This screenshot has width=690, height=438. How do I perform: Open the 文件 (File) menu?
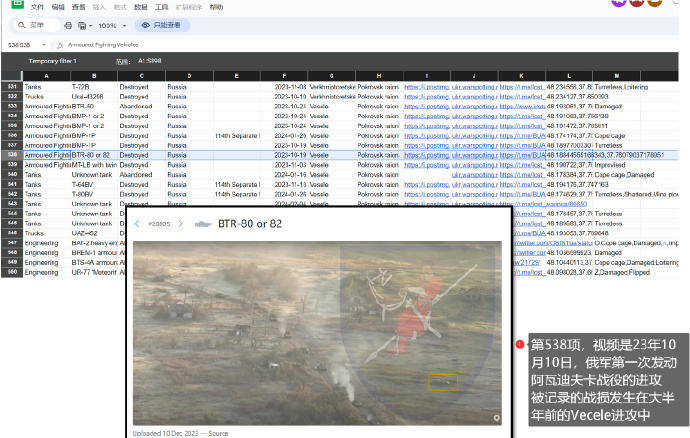[37, 6]
